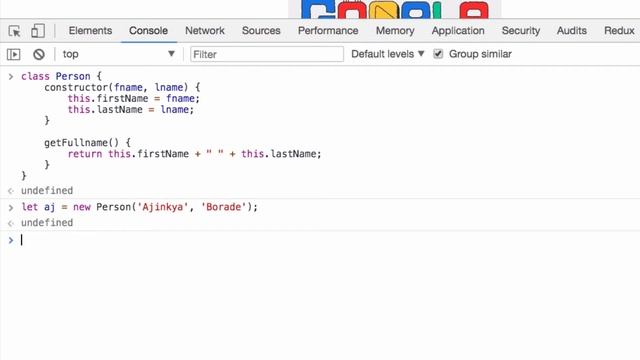Screen dimensions: 640x360
Task: Toggle the Group similar checkbox
Action: 438,54
